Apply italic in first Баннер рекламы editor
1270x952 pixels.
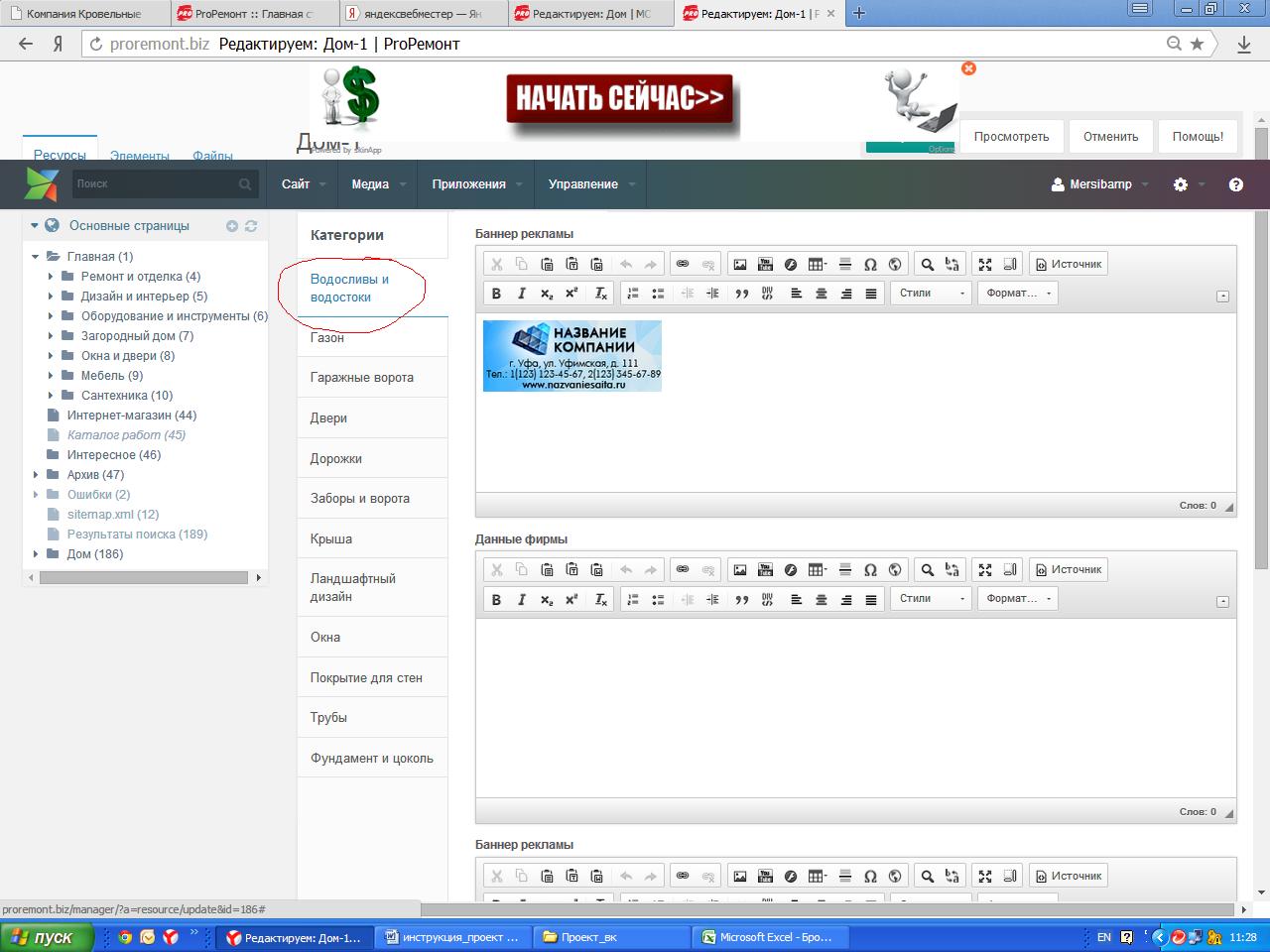tap(522, 294)
